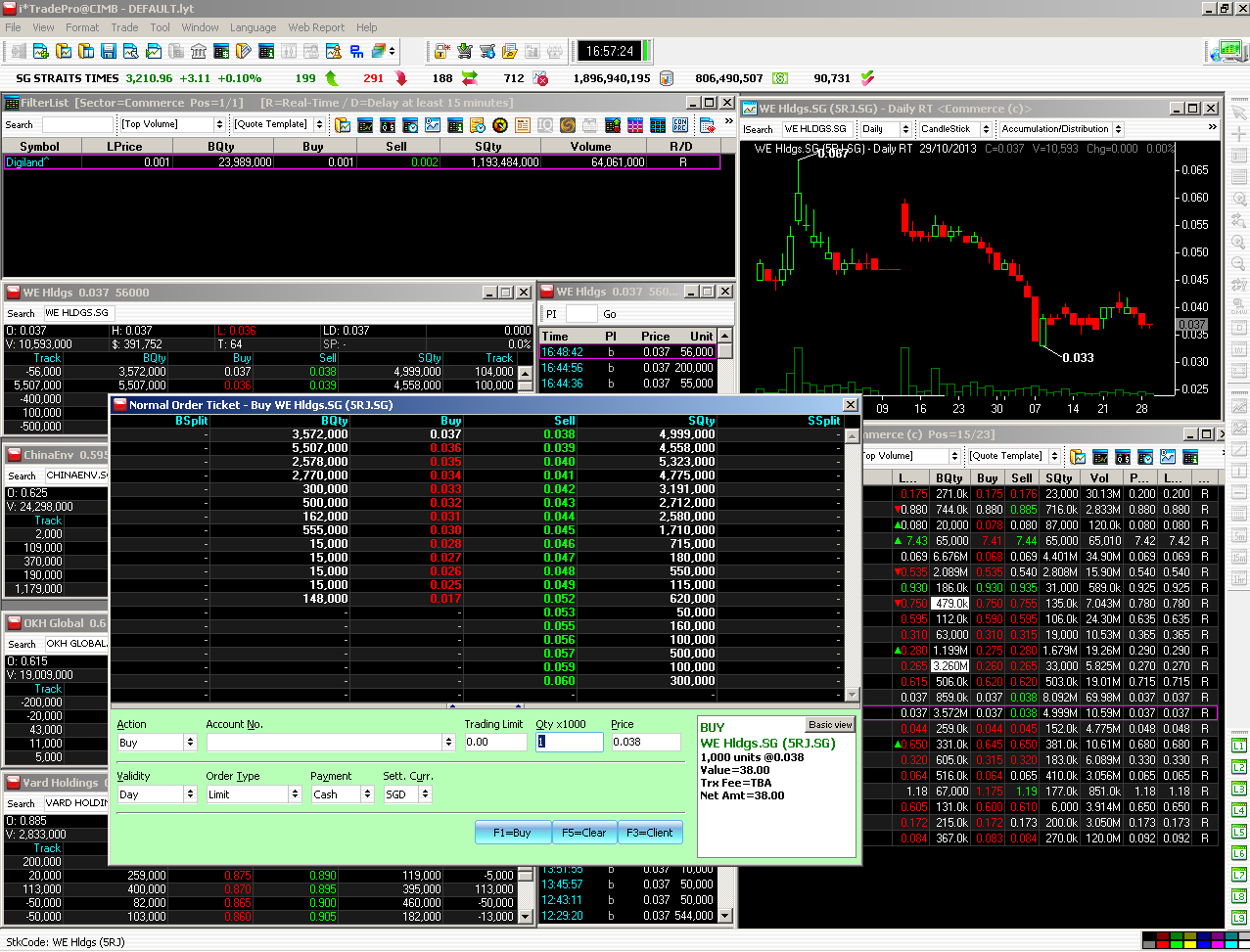The image size is (1250, 952).
Task: Open the Validity dropdown showing Day
Action: [190, 794]
